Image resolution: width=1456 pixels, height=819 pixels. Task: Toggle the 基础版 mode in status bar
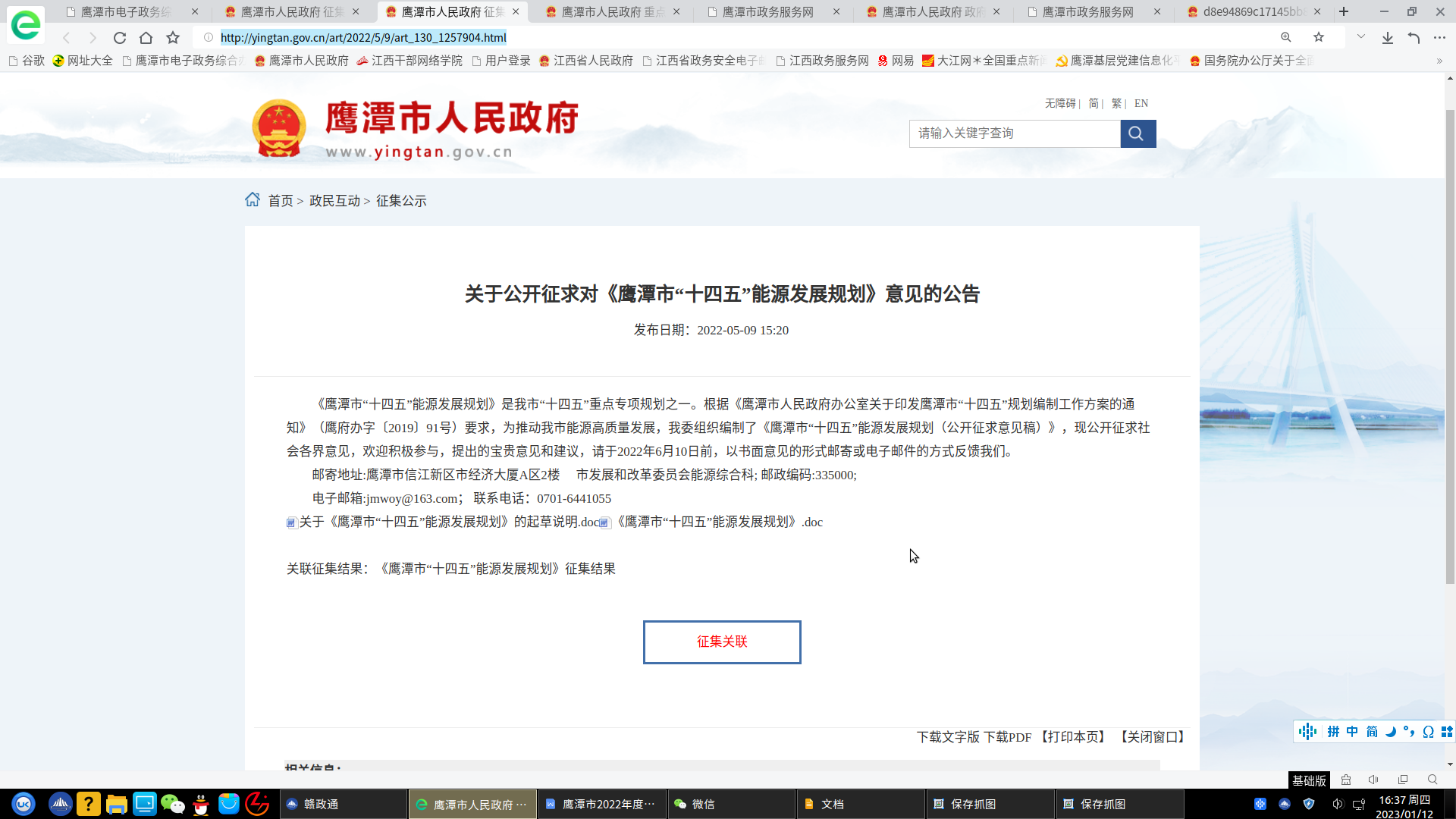1309,780
